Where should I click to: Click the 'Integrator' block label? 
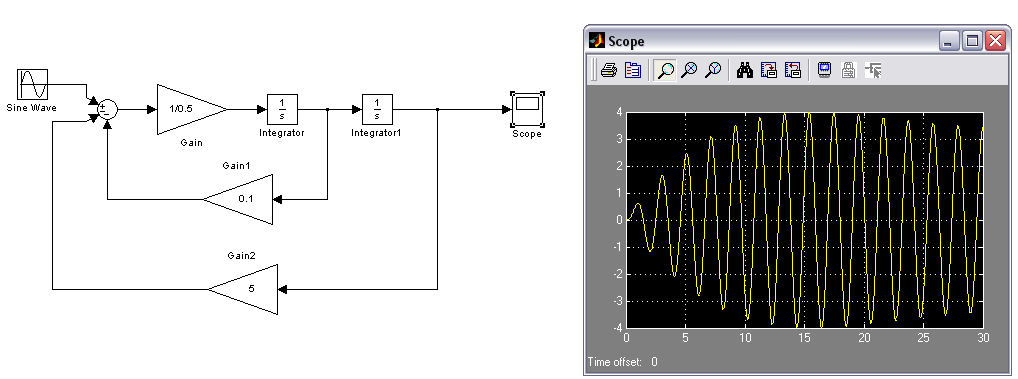[282, 133]
